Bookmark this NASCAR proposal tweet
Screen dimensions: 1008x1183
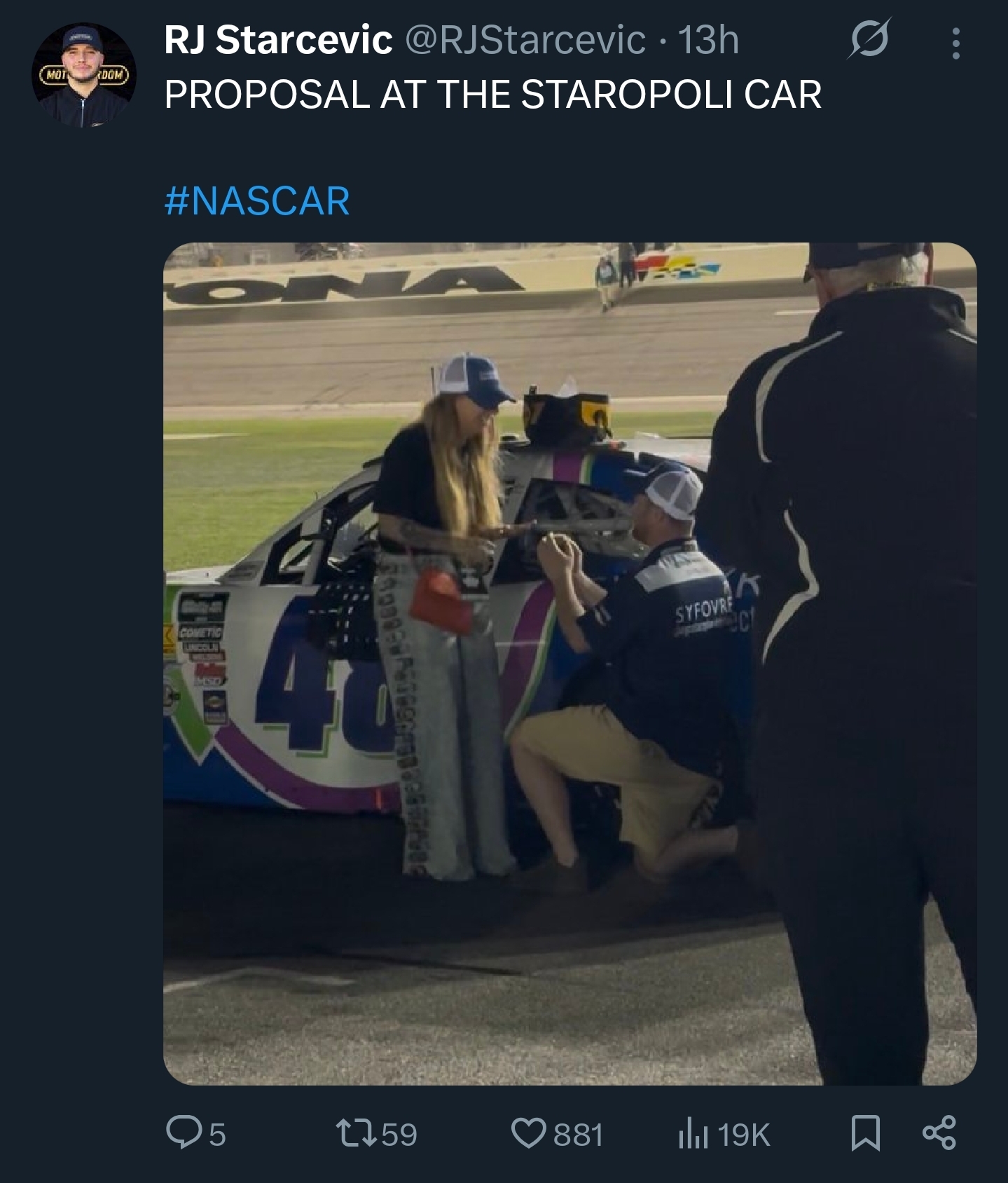[x=865, y=1133]
